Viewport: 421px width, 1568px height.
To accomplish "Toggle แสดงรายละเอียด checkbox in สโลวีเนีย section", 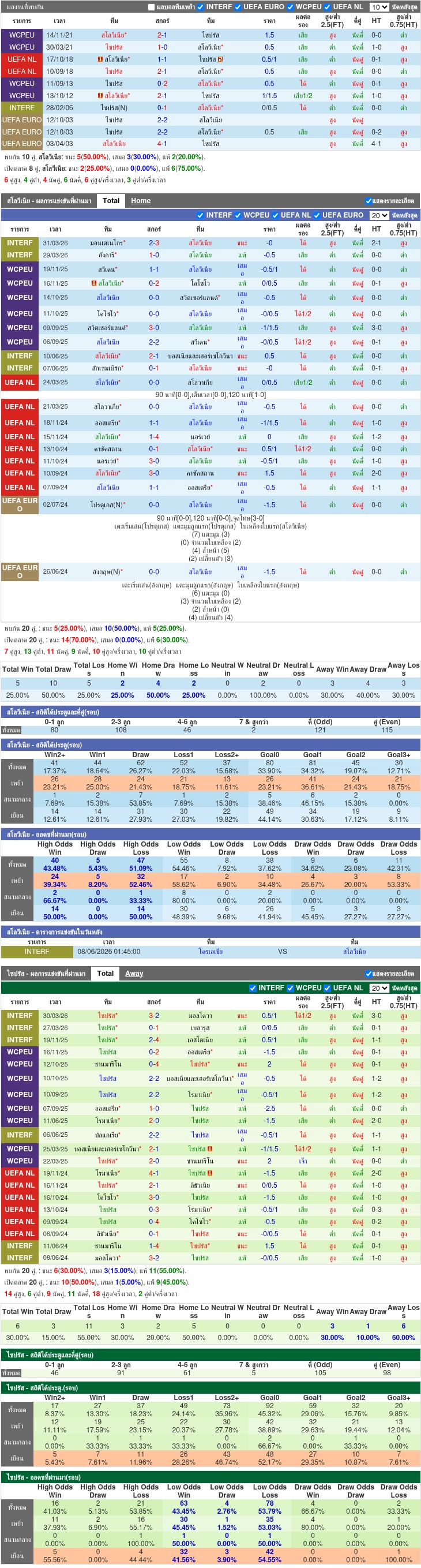I will (x=369, y=201).
